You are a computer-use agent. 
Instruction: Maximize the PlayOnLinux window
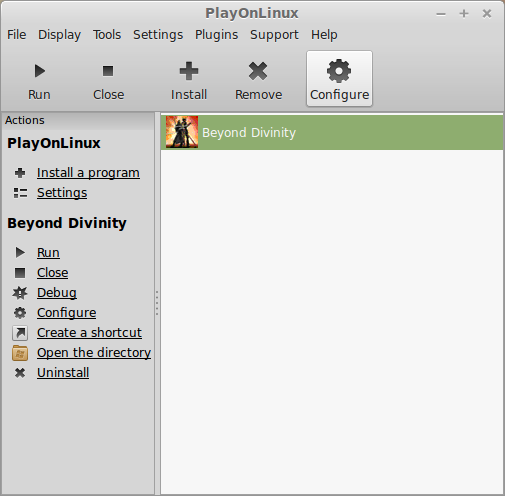click(464, 14)
